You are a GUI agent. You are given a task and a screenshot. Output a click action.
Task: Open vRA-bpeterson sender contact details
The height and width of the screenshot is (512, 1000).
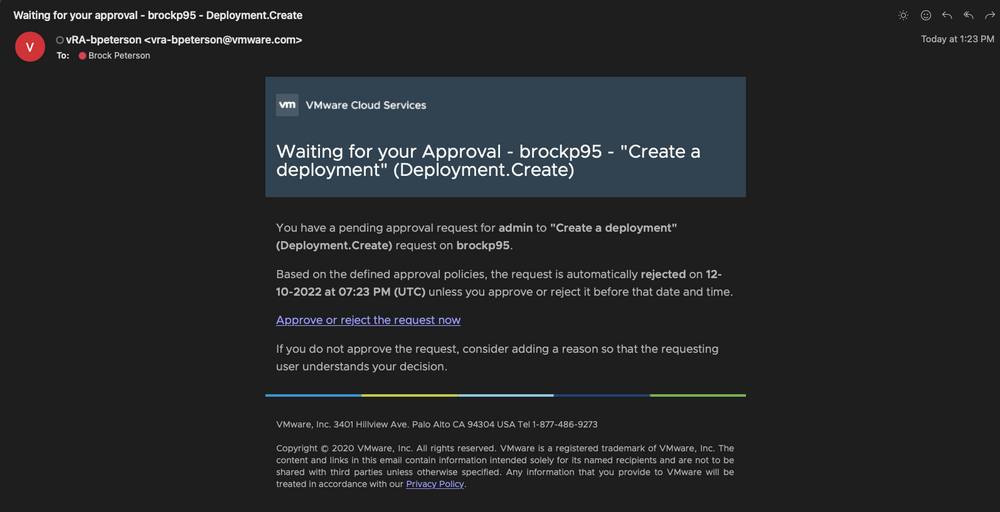point(184,40)
